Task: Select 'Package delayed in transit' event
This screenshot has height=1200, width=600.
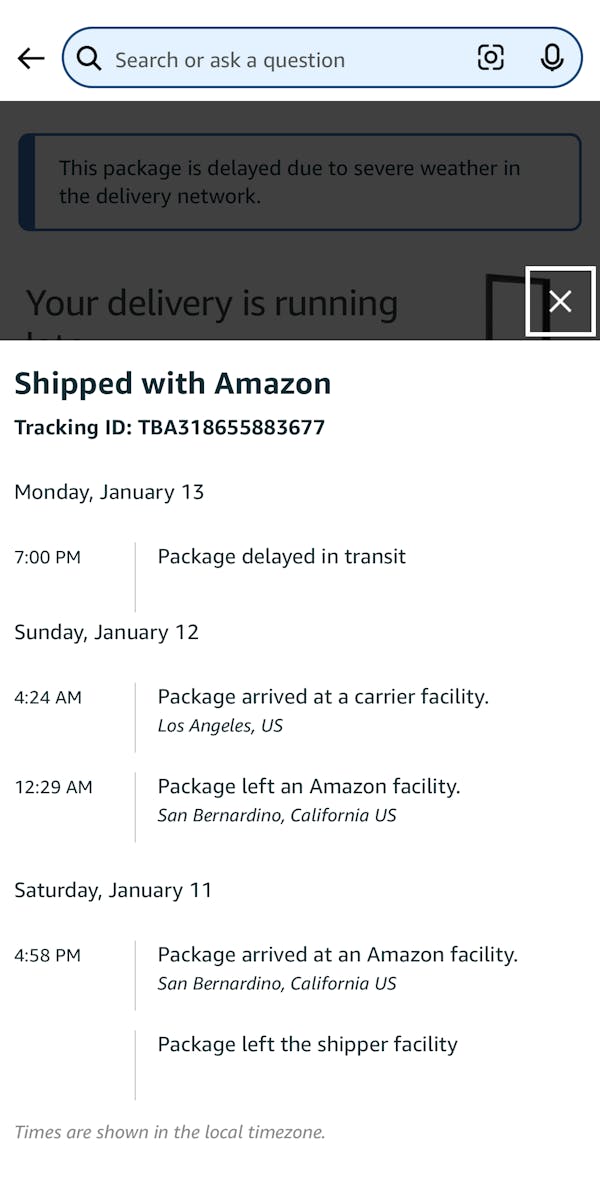Action: pyautogui.click(x=281, y=557)
